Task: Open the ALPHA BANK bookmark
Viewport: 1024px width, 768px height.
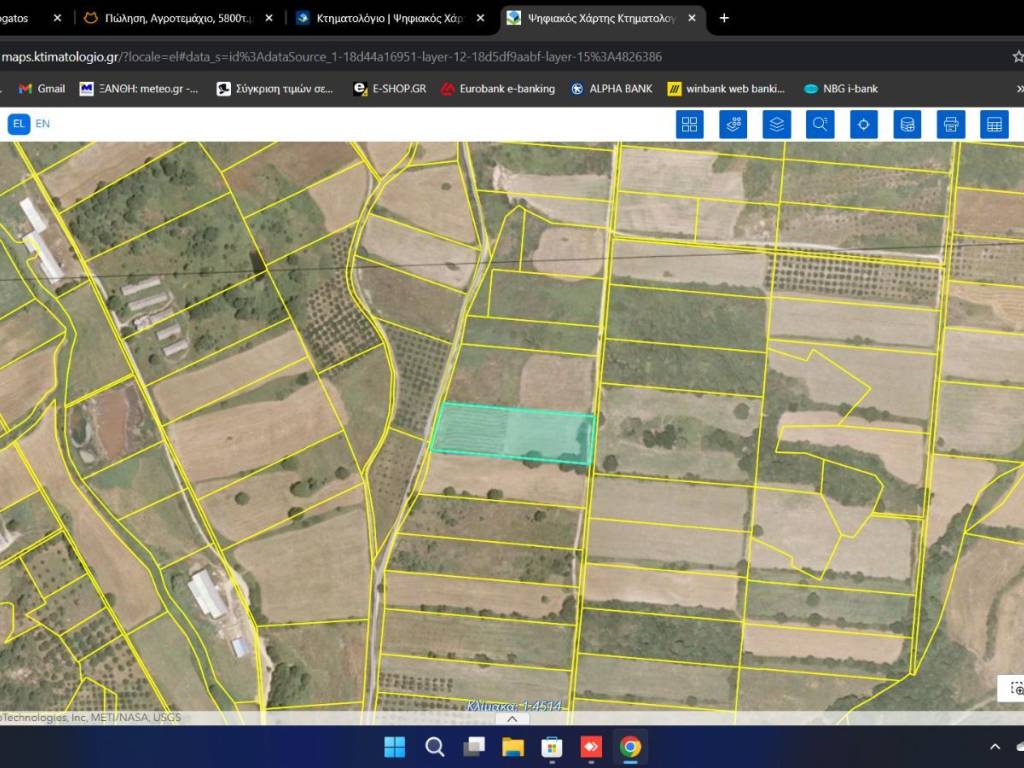Action: point(611,88)
